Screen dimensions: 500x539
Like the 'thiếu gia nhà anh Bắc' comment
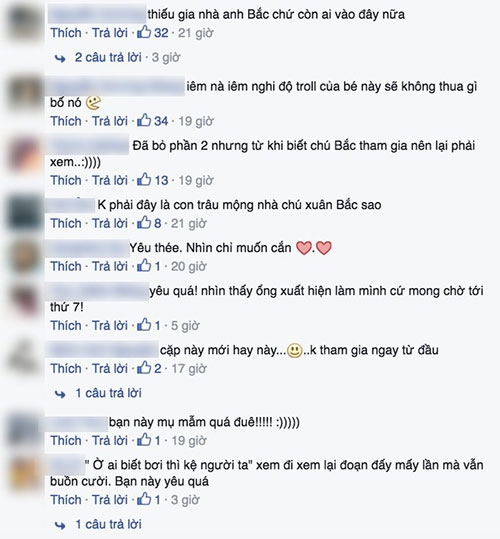66,33
